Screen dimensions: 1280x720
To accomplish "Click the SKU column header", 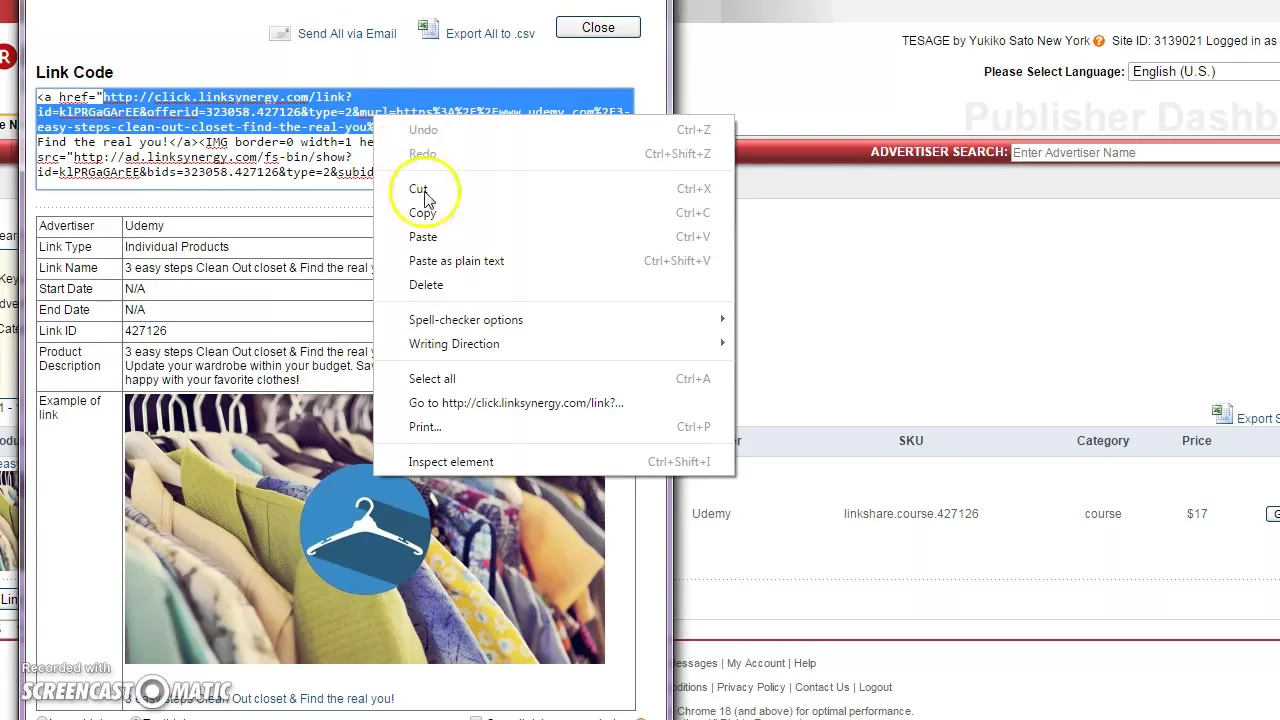I will point(911,441).
